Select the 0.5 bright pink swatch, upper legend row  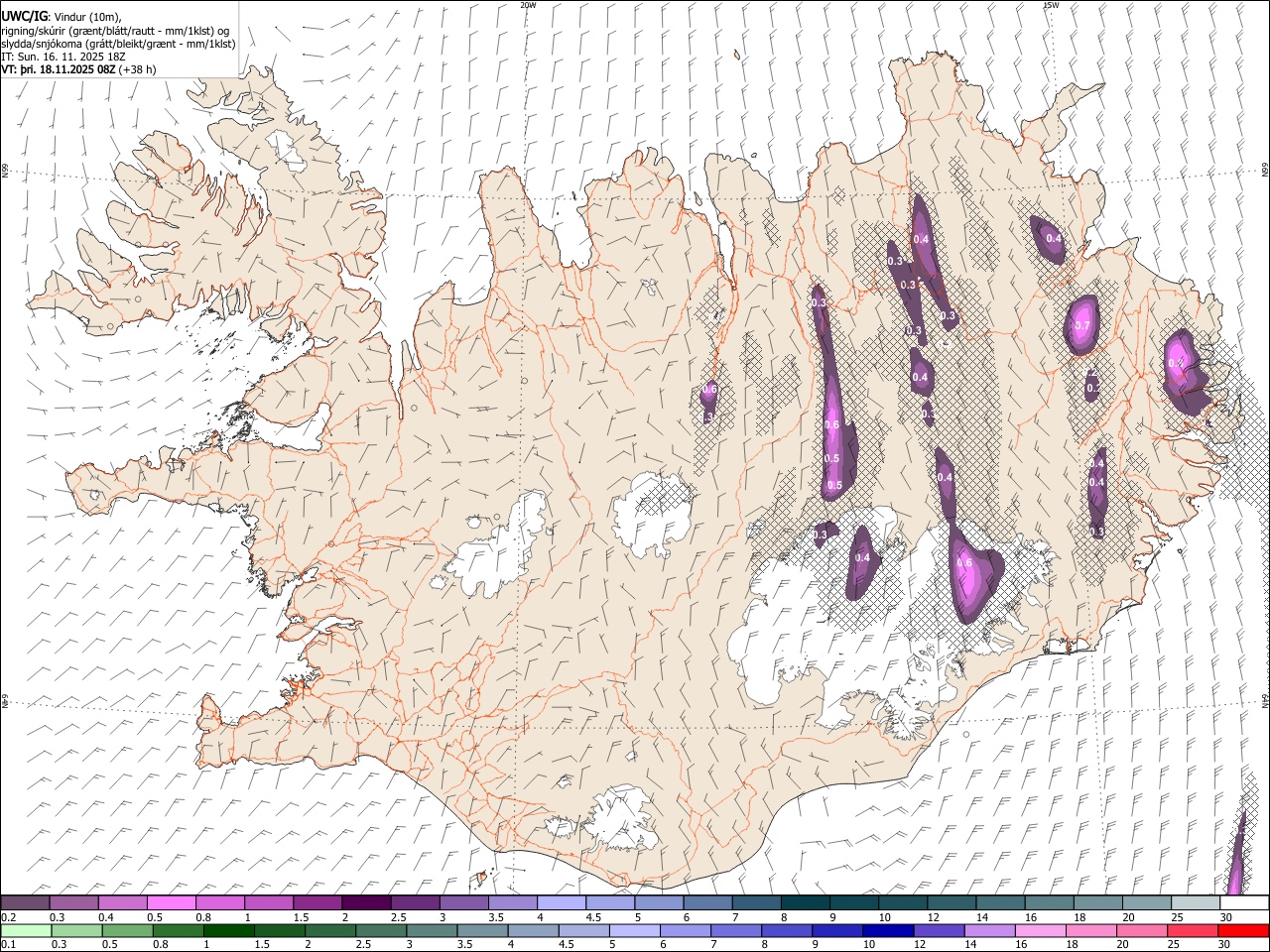[x=172, y=902]
